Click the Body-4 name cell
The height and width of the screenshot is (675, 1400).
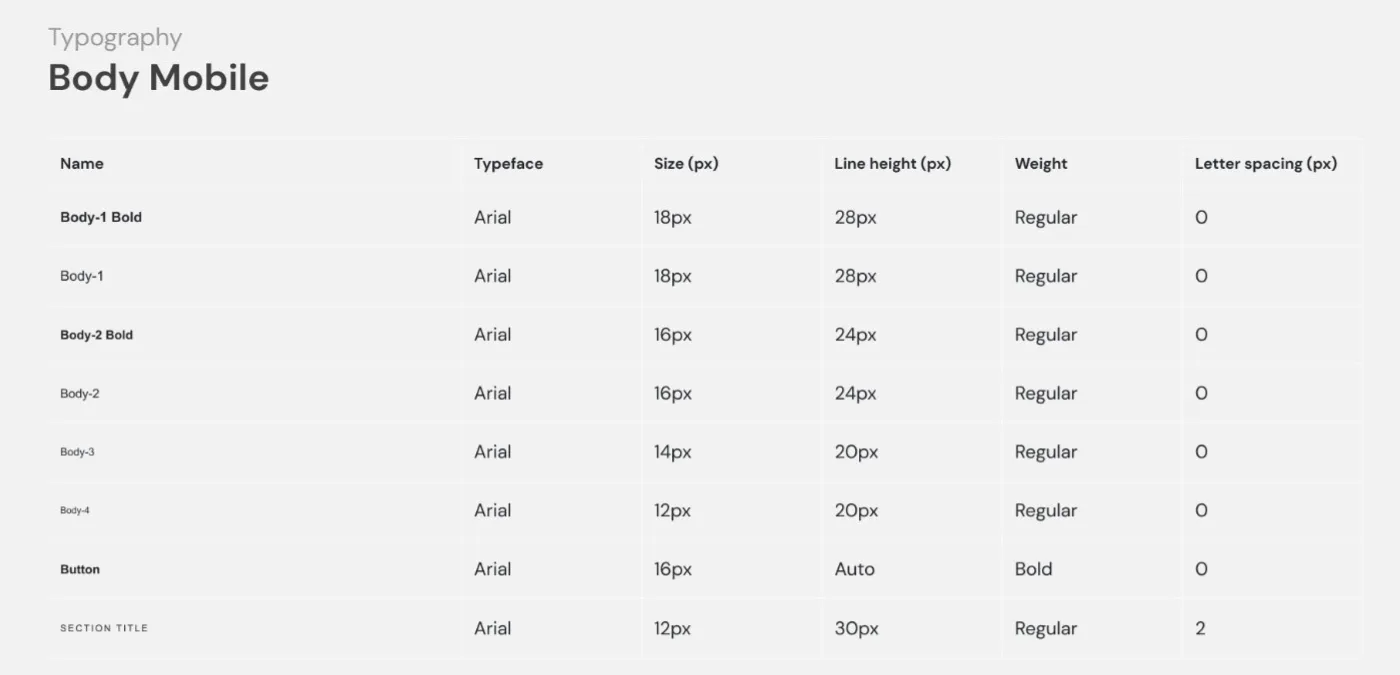(75, 511)
